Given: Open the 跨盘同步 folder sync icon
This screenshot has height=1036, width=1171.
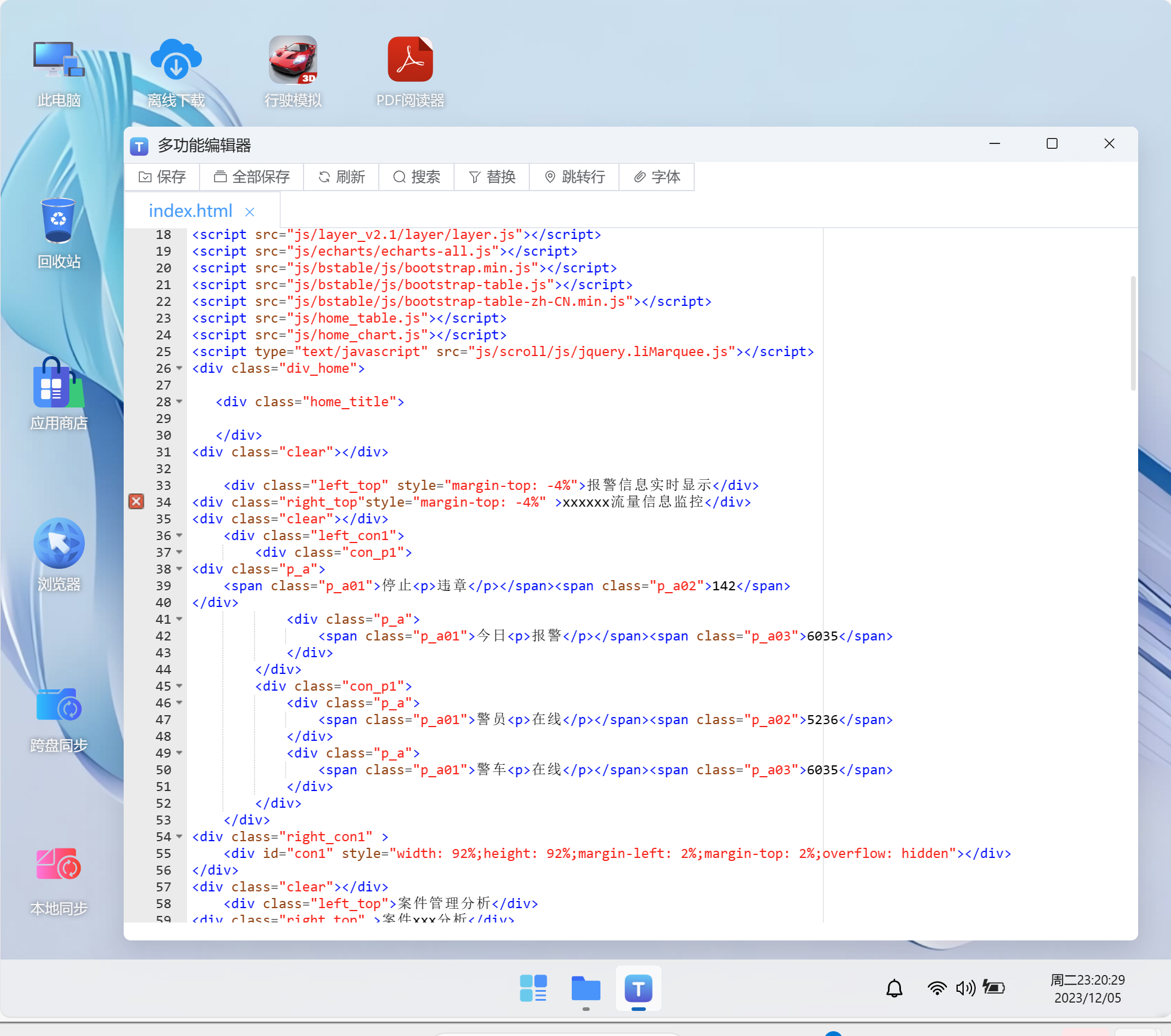Looking at the screenshot, I should click(59, 720).
